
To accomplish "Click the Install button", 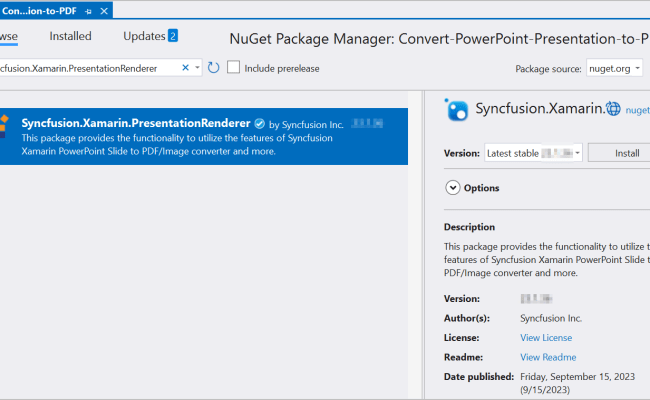I will (x=619, y=153).
